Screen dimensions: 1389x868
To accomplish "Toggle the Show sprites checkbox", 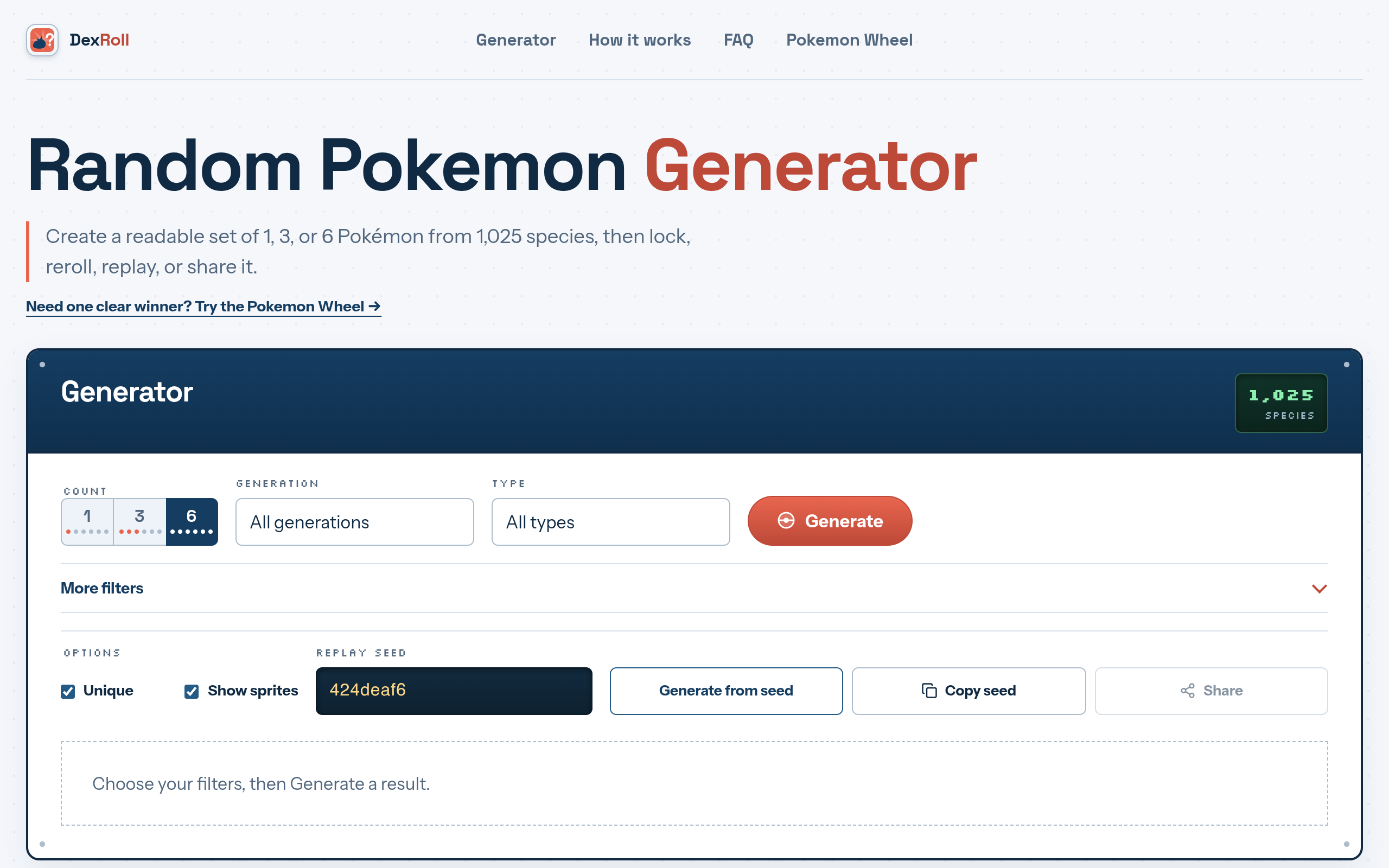I will pyautogui.click(x=192, y=691).
